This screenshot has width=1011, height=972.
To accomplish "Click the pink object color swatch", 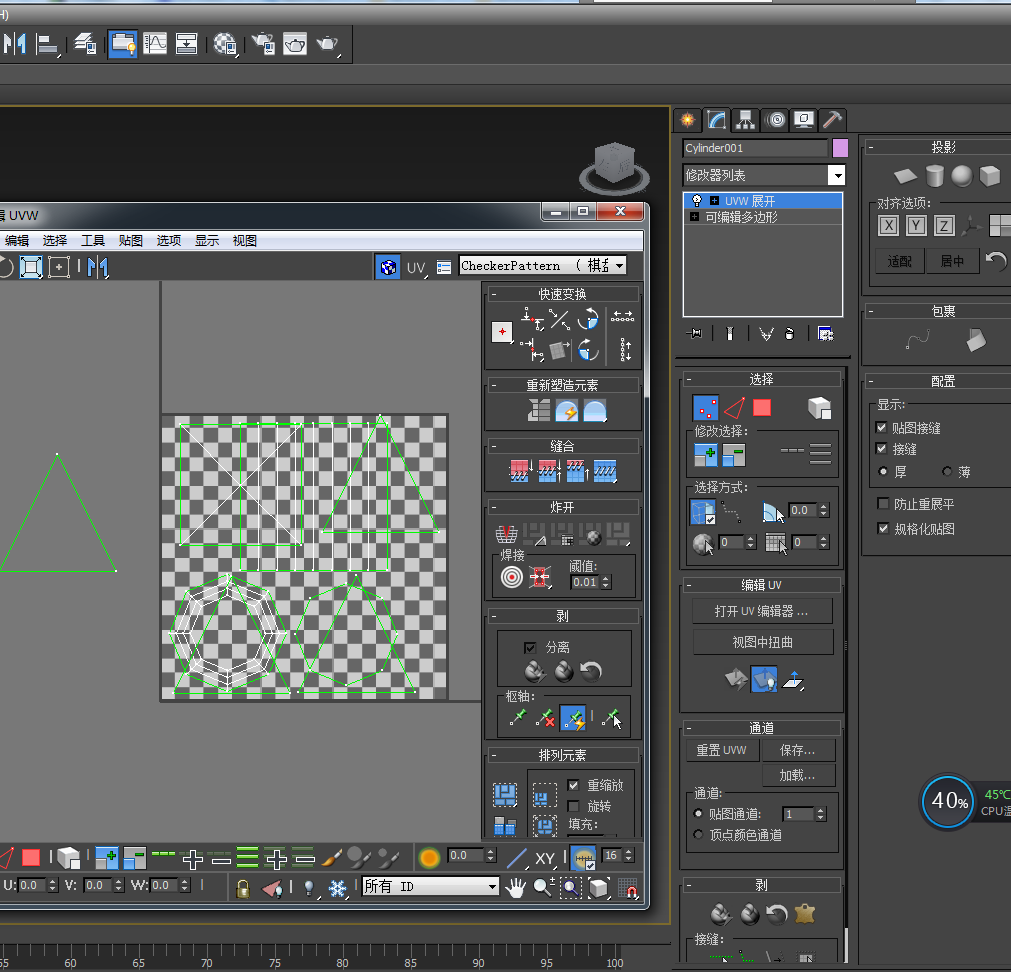I will point(840,148).
